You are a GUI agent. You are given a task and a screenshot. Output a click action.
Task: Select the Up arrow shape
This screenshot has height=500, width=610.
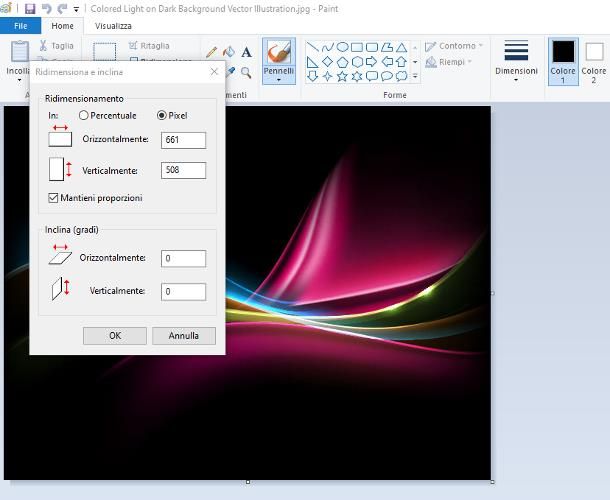tap(401, 61)
